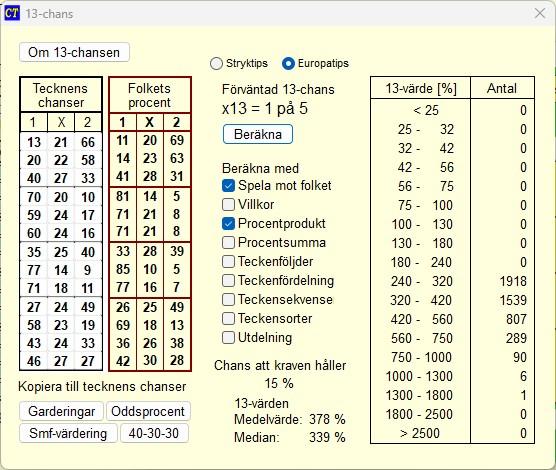The height and width of the screenshot is (470, 556).
Task: Click the 15 % chance value
Action: point(279,383)
